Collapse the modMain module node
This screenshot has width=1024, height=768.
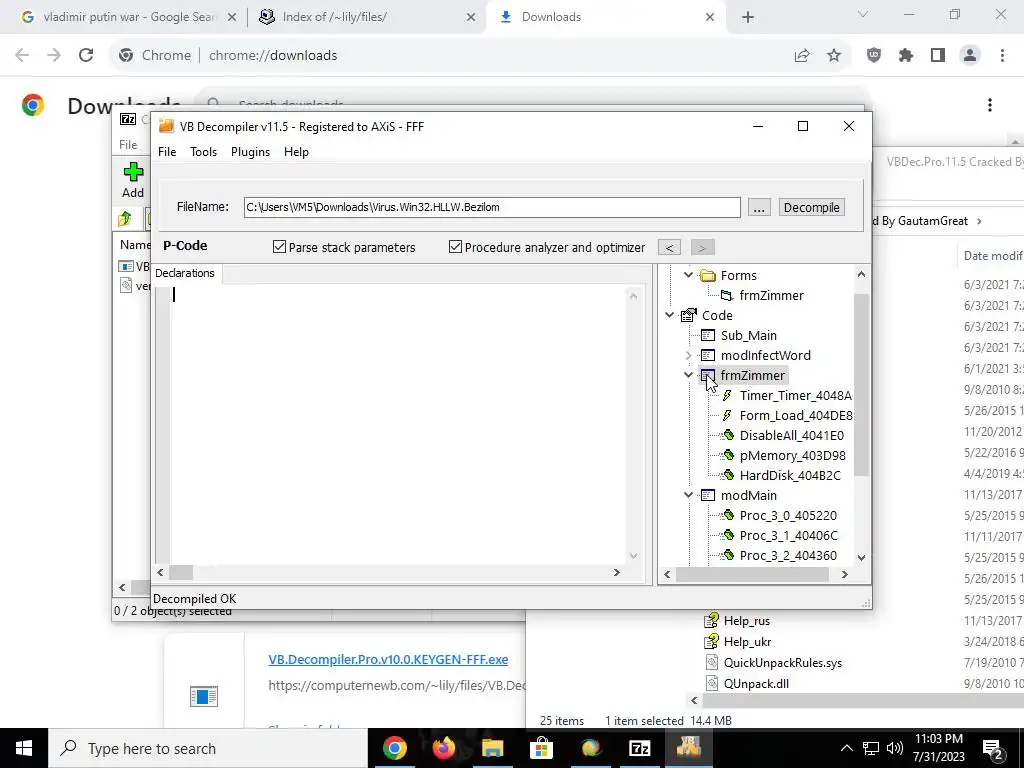pos(688,495)
